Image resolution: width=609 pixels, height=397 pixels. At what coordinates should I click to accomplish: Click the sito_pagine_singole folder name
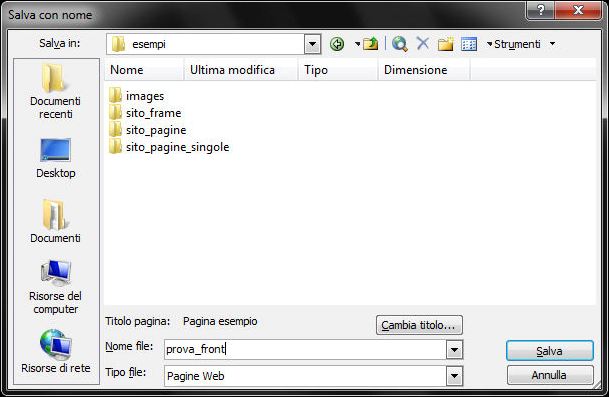click(177, 148)
